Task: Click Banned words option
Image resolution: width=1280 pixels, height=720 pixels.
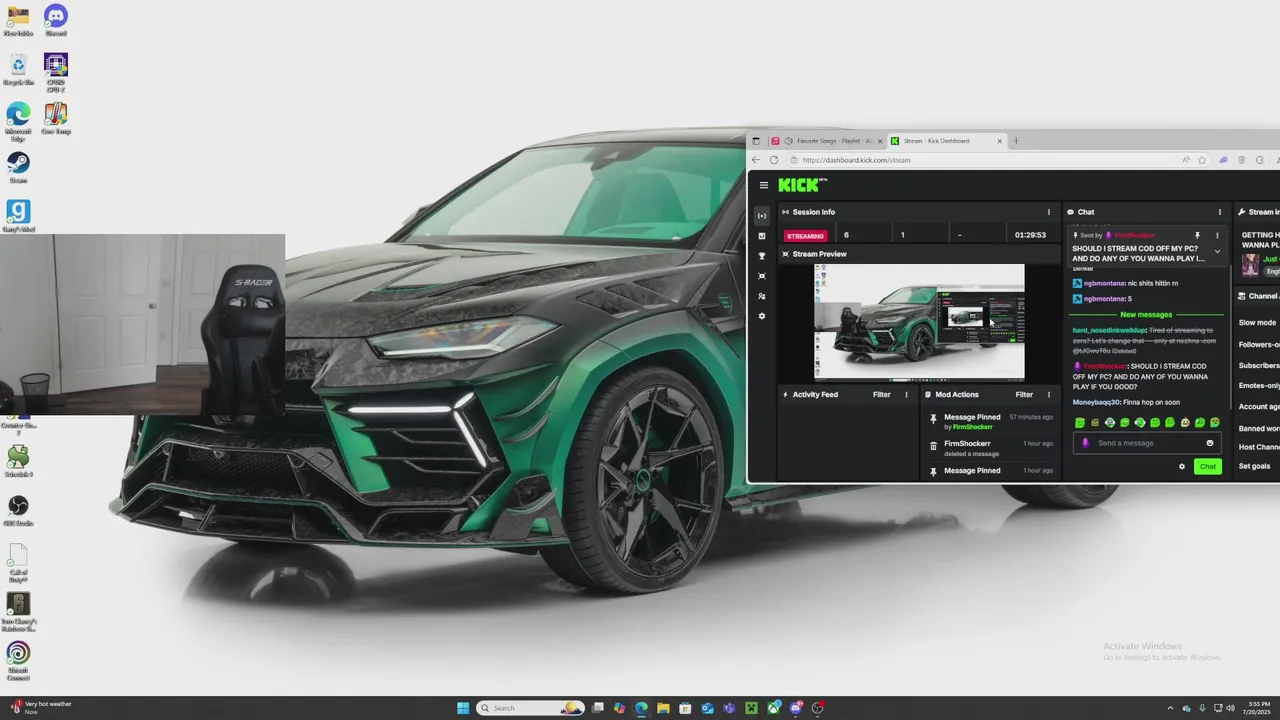Action: [1259, 428]
